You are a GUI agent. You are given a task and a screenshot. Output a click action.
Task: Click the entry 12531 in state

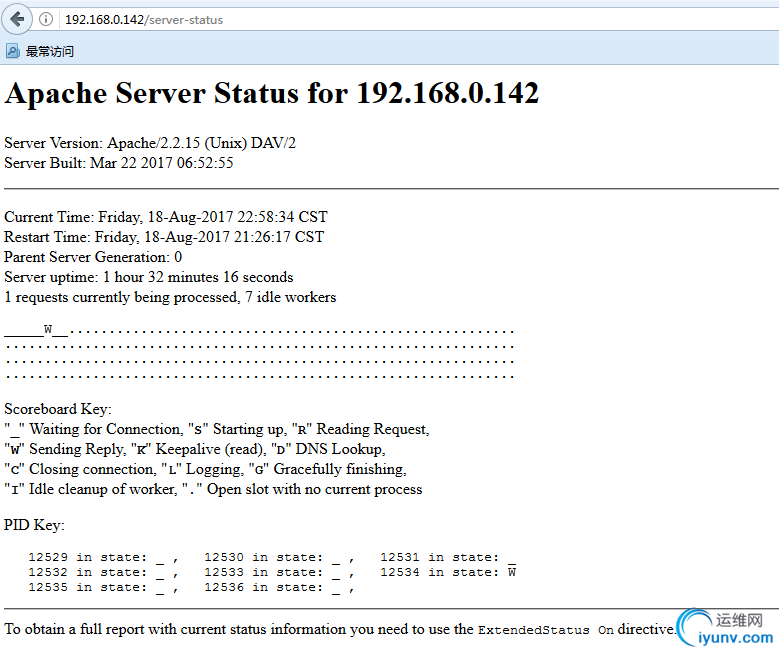pos(448,558)
